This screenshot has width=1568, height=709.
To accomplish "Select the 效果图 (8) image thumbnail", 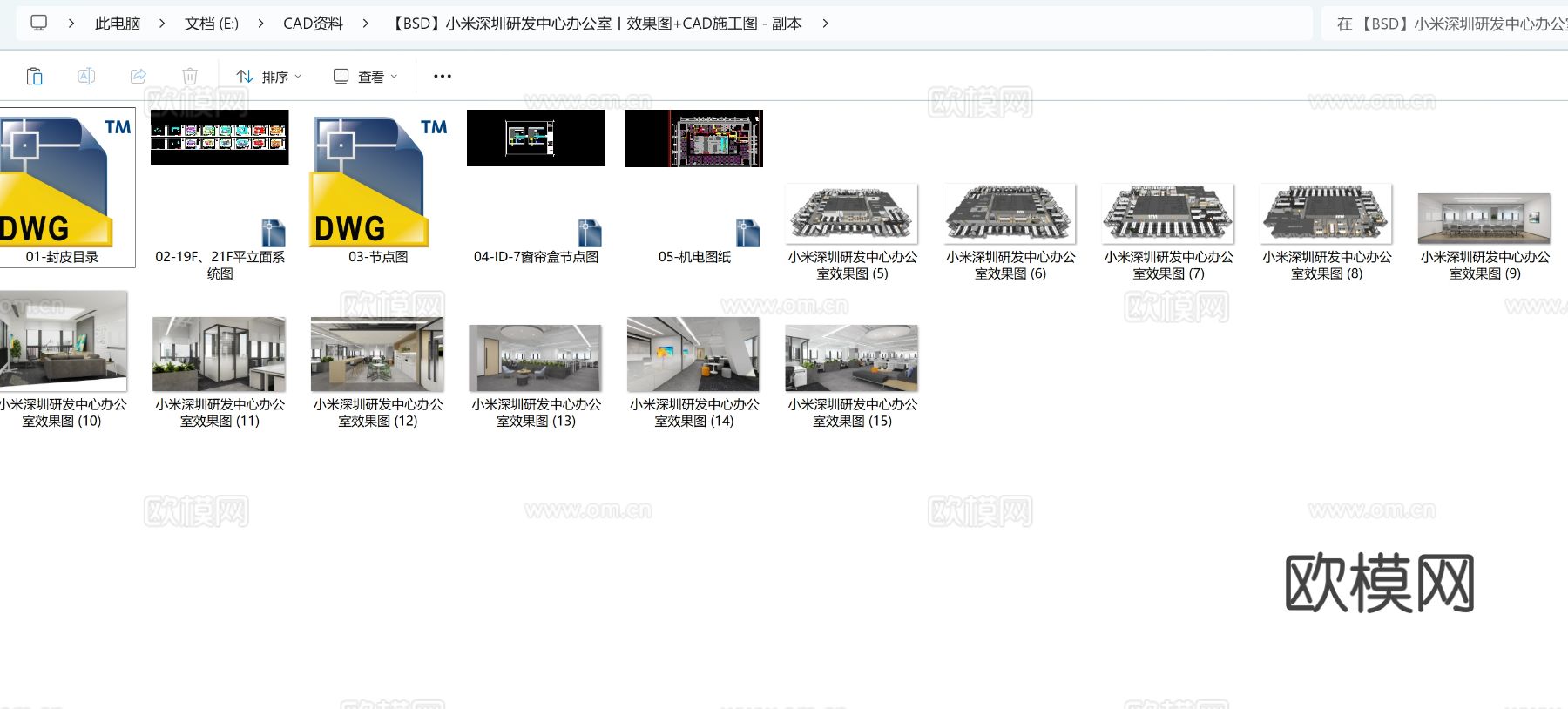I will point(1327,213).
